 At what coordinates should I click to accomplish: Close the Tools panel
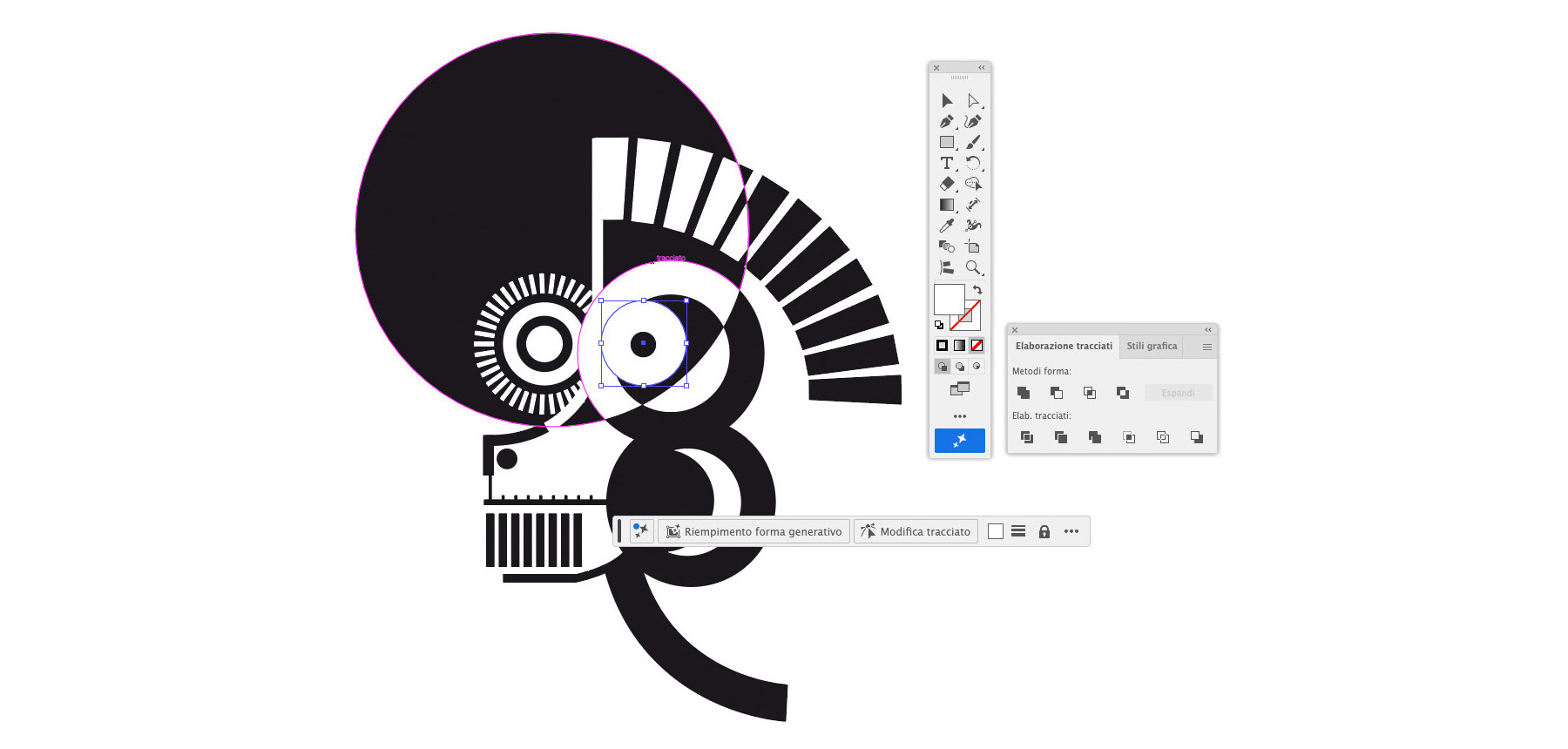tap(936, 68)
